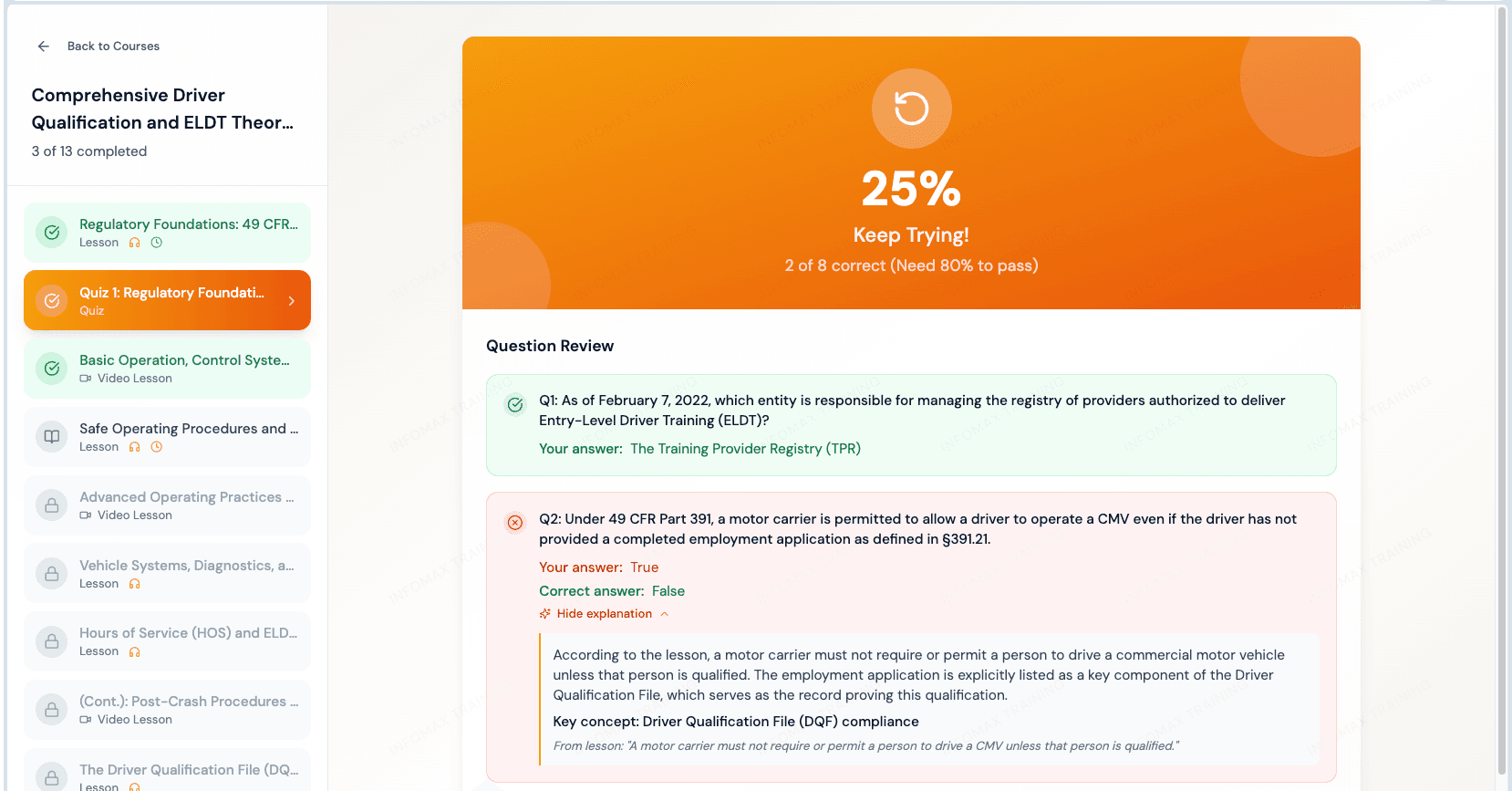Click the sparkle icon next to Hide explanation

coord(544,613)
